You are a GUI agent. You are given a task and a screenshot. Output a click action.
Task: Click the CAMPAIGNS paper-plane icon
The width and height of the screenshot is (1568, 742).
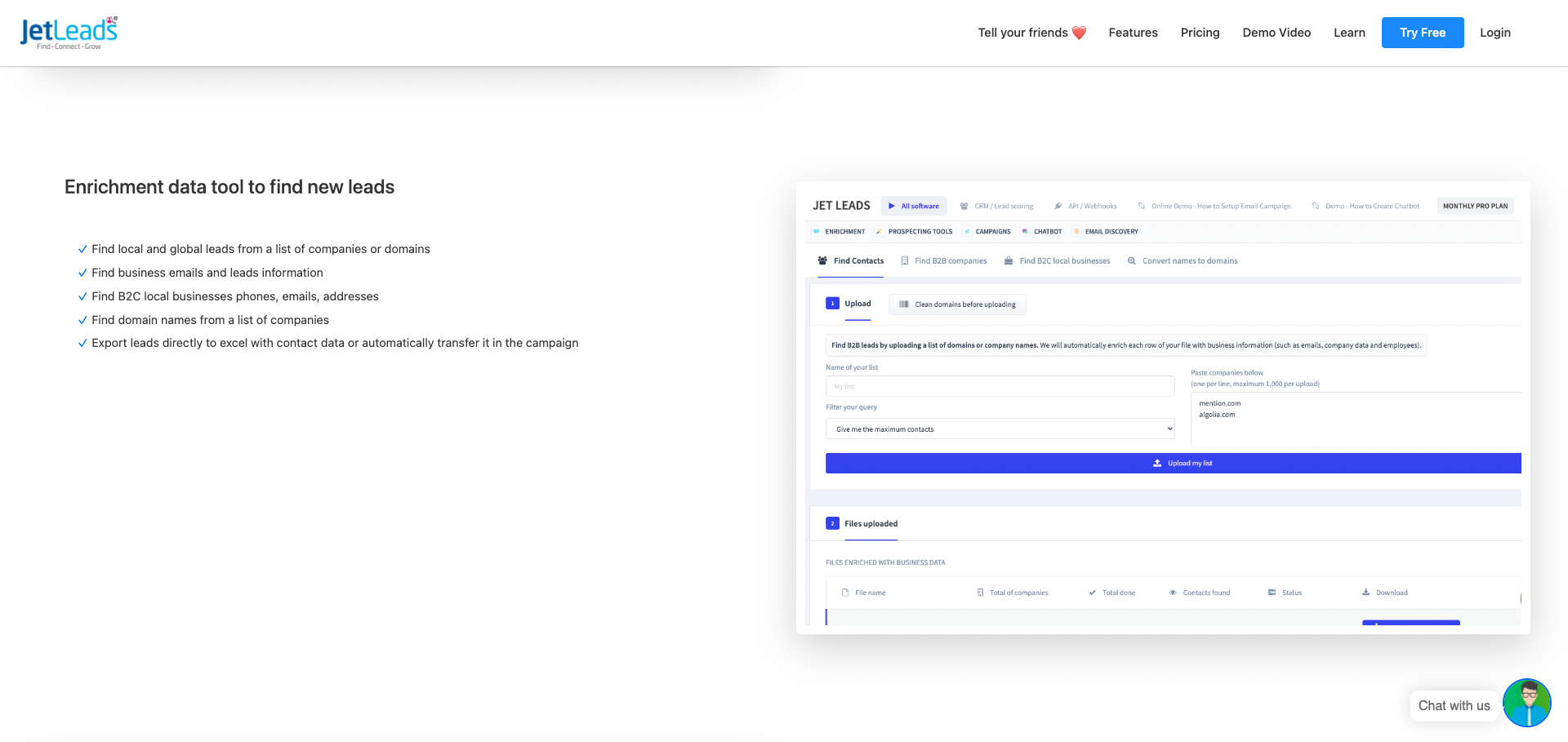click(967, 231)
